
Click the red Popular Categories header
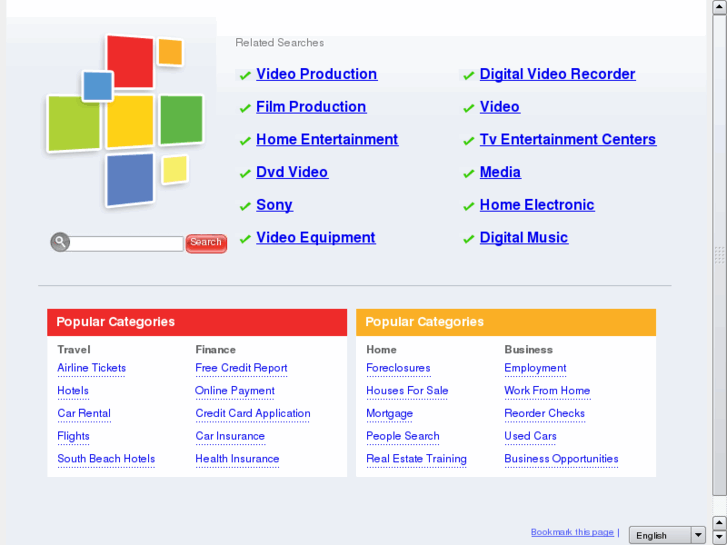coord(197,322)
